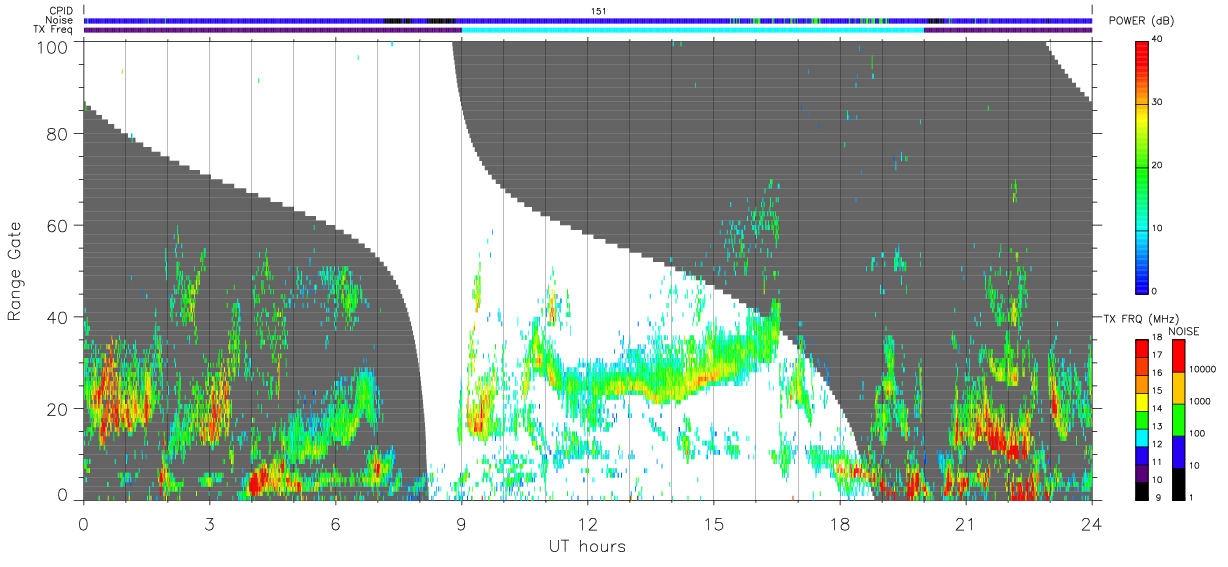Click the 10000 label on the NOISE legend

point(1202,370)
